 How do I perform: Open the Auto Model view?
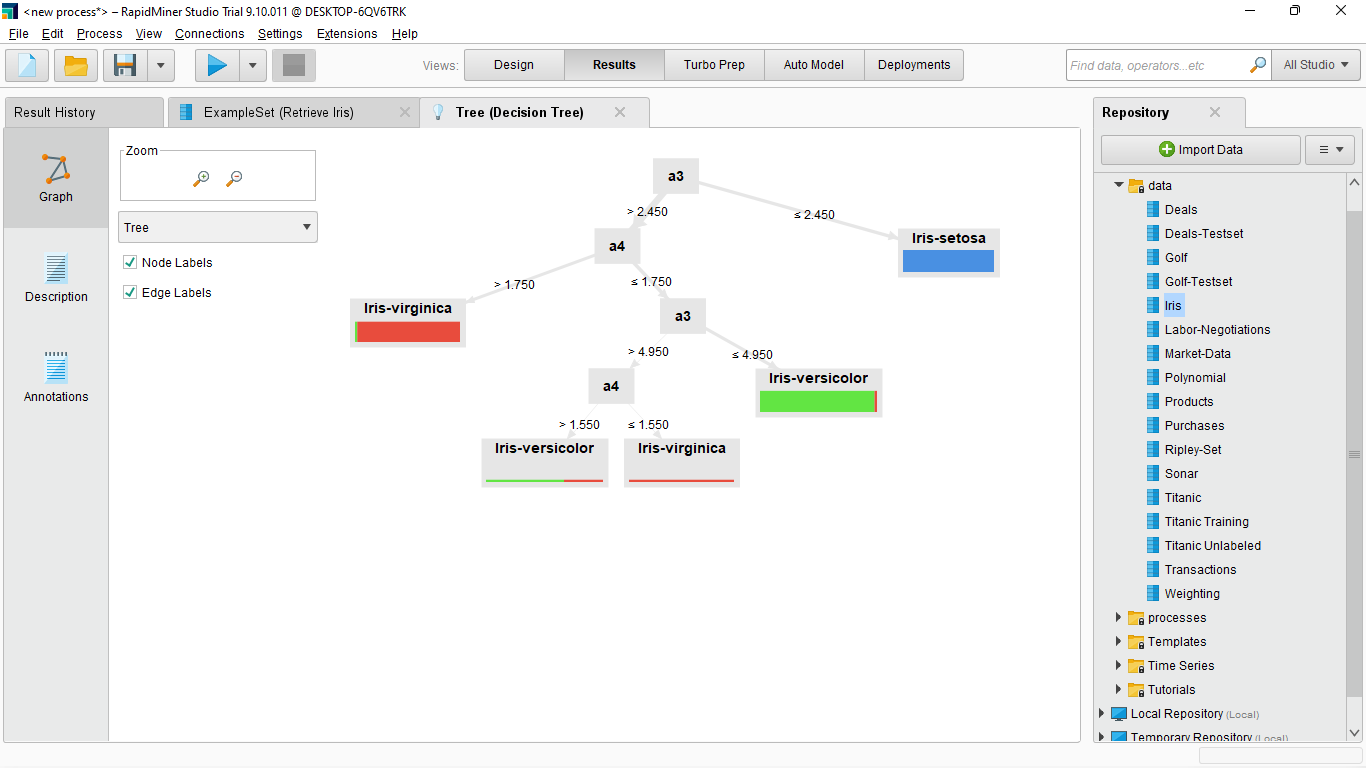click(x=813, y=64)
